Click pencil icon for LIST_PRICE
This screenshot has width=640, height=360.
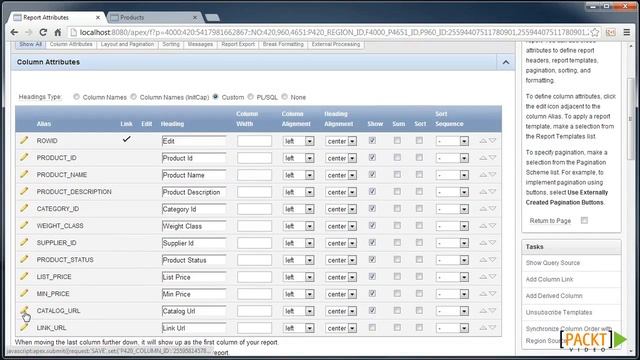pyautogui.click(x=24, y=276)
